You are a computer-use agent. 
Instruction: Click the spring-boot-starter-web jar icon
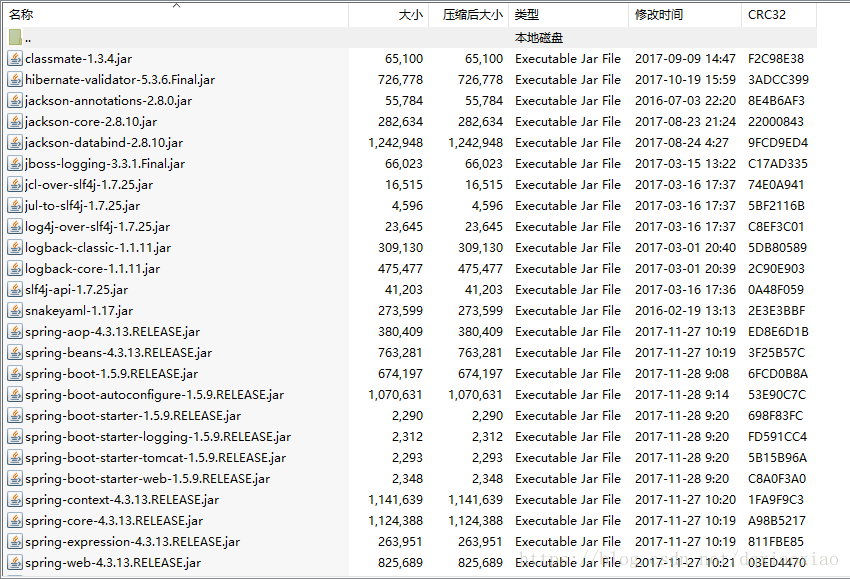pyautogui.click(x=15, y=479)
